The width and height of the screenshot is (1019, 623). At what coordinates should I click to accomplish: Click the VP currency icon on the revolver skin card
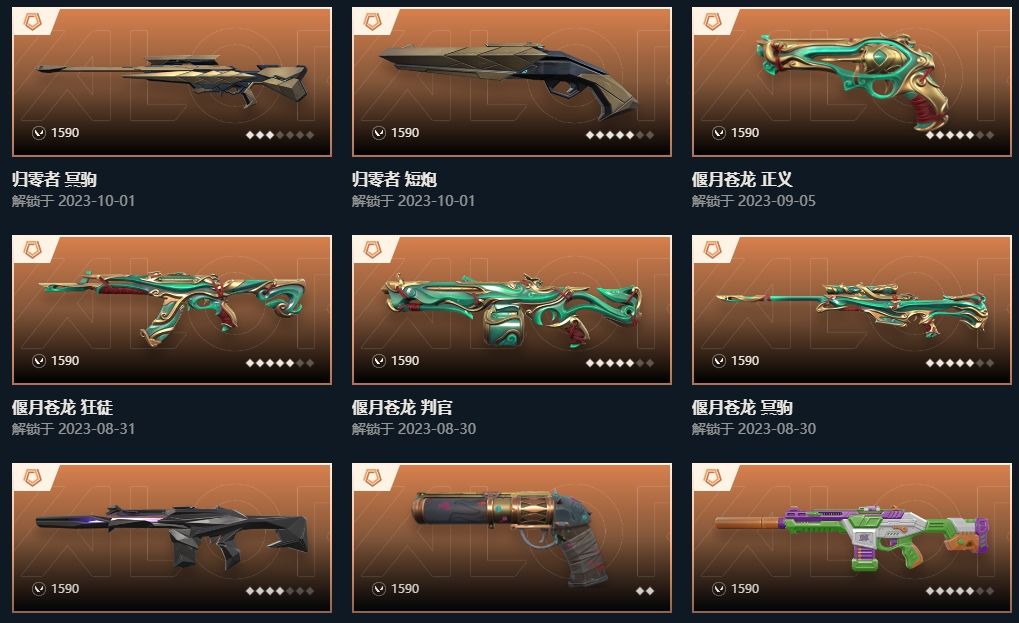click(x=379, y=589)
